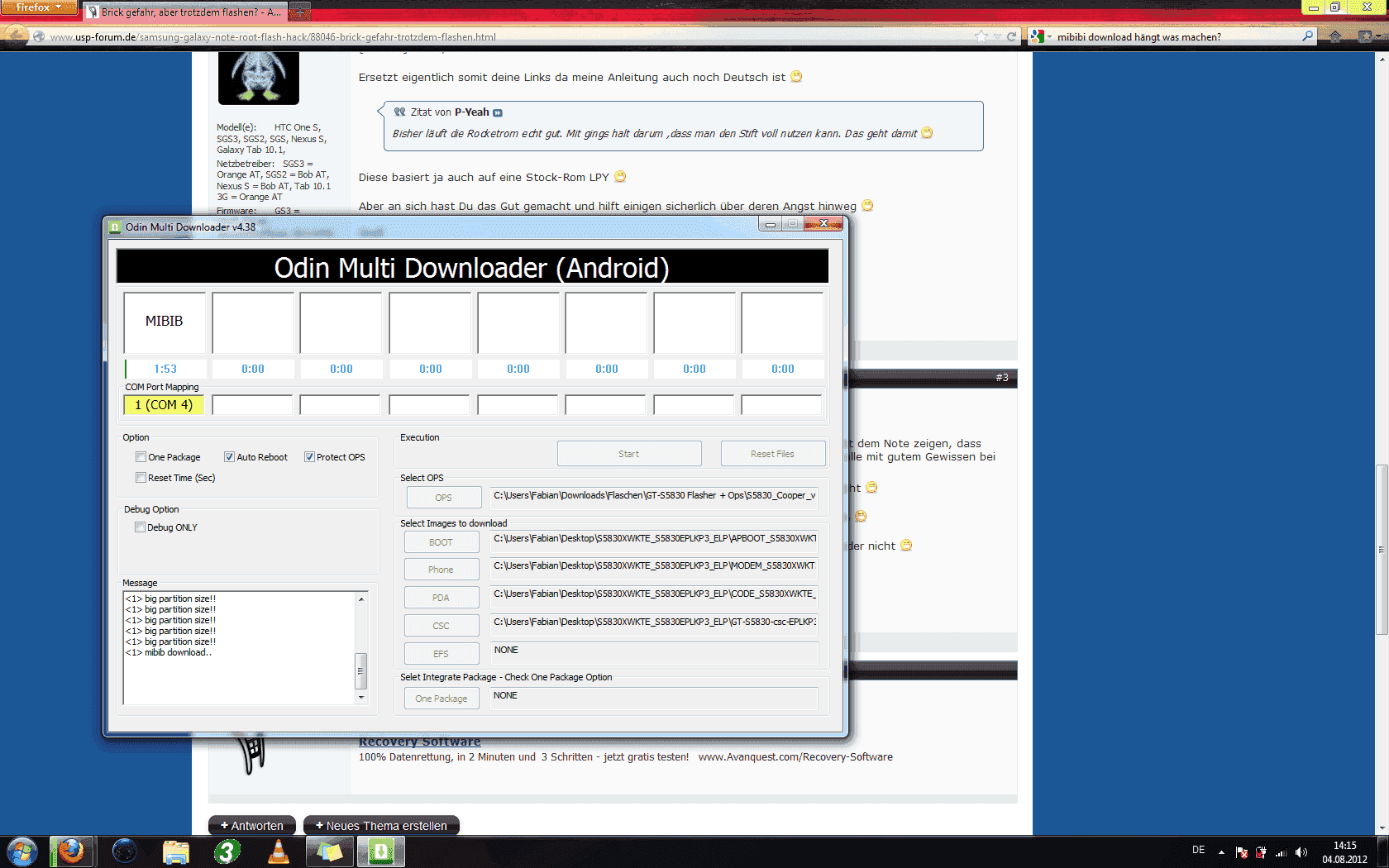The height and width of the screenshot is (868, 1389).
Task: Select the 'Brick gefahr' browser tab
Action: tap(185, 12)
